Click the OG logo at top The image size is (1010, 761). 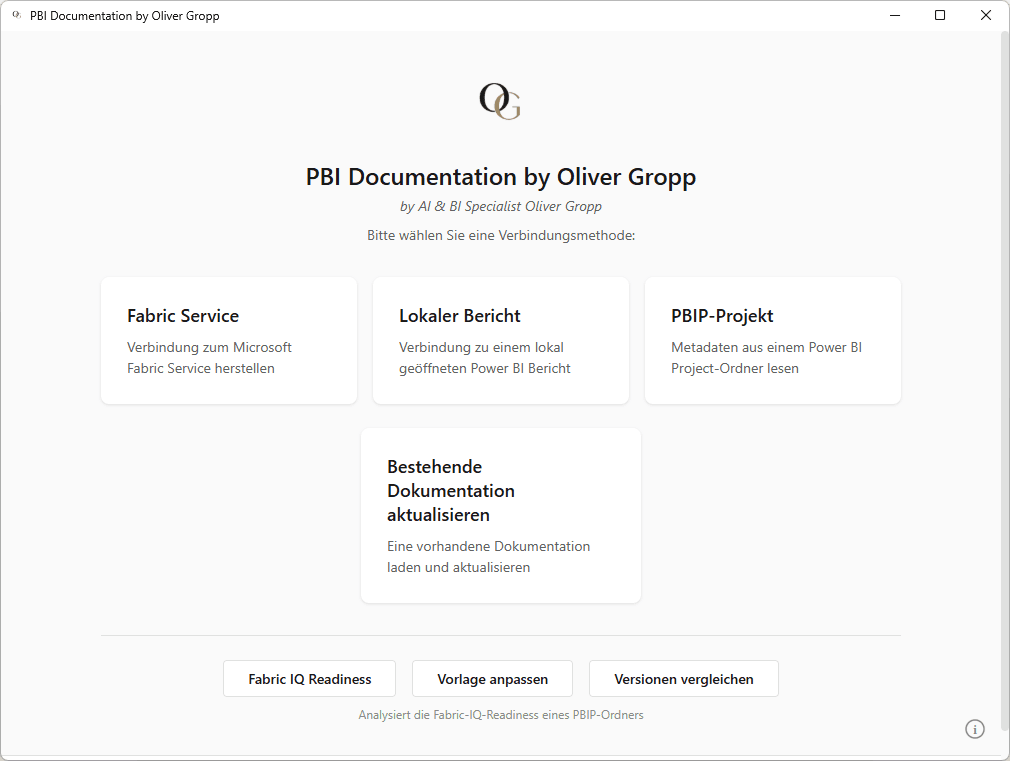pos(500,101)
